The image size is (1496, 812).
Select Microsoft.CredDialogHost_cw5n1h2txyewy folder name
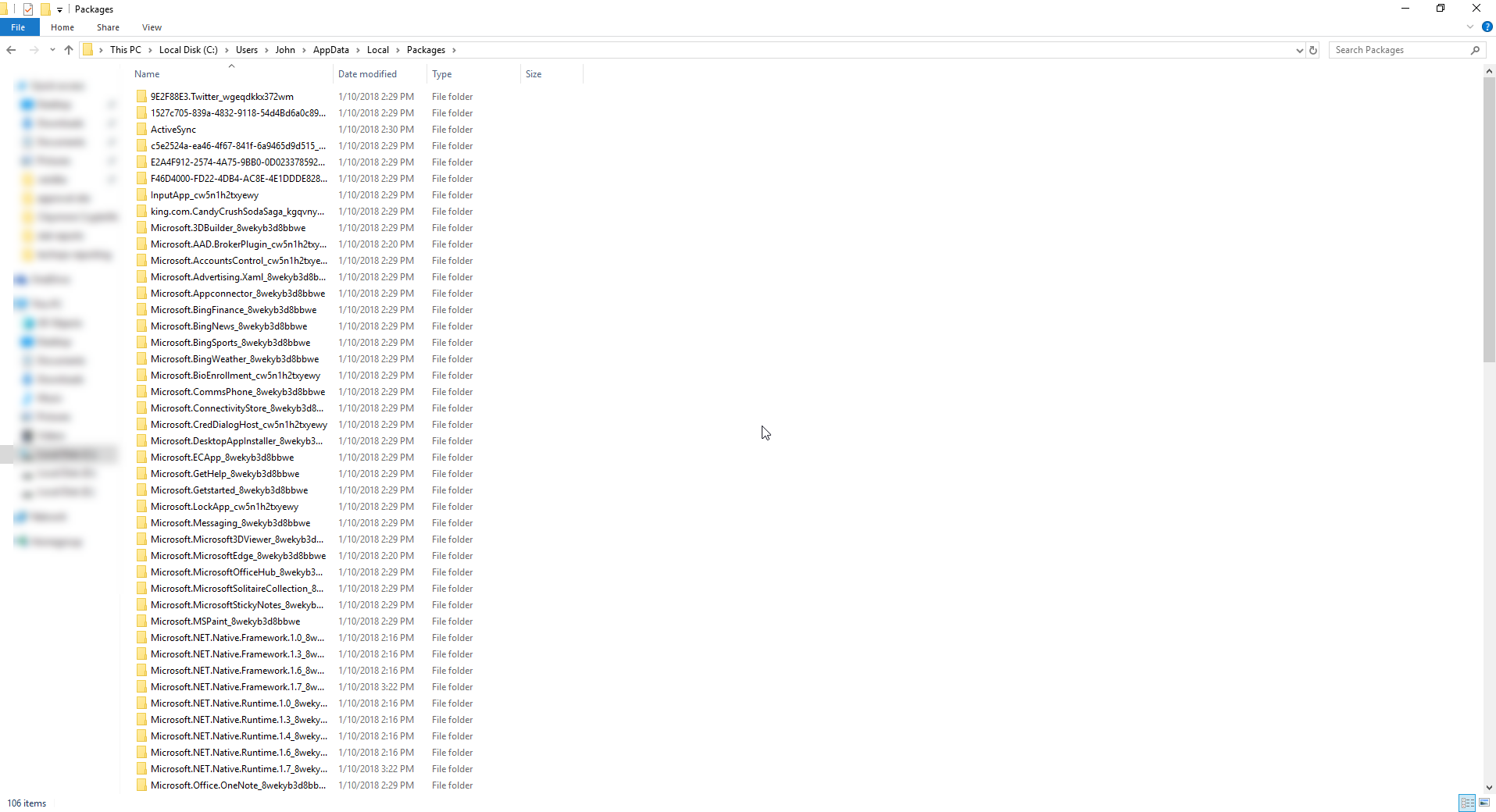tap(239, 425)
